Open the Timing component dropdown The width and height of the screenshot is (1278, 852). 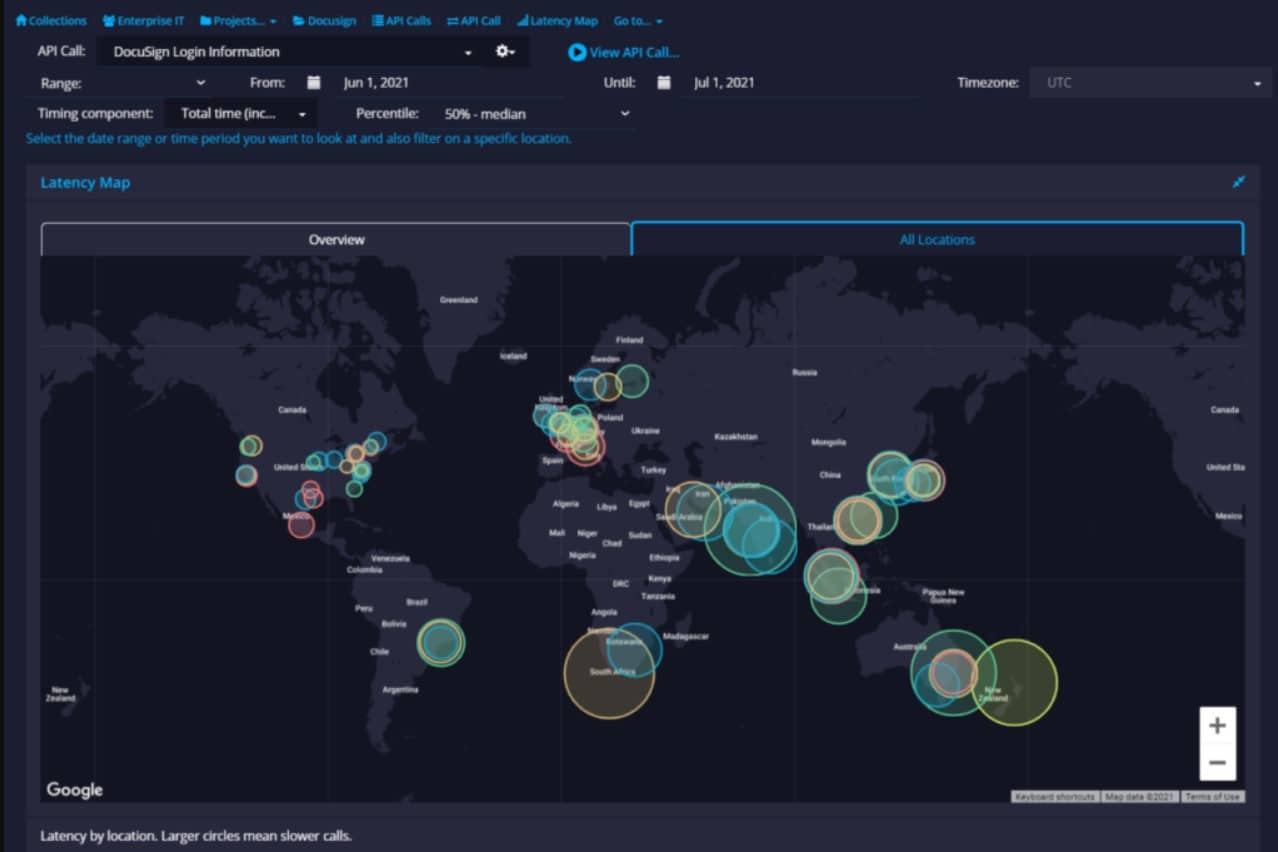pos(240,114)
